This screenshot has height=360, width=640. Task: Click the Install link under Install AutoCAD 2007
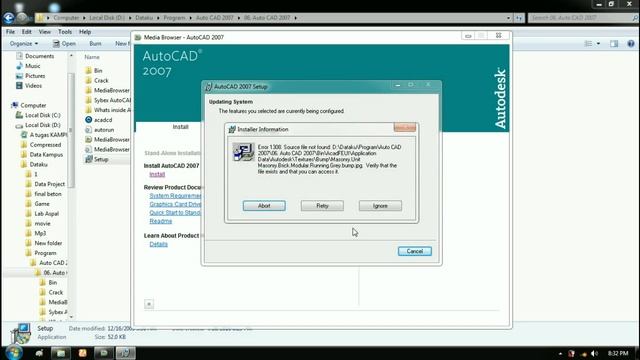tap(157, 174)
